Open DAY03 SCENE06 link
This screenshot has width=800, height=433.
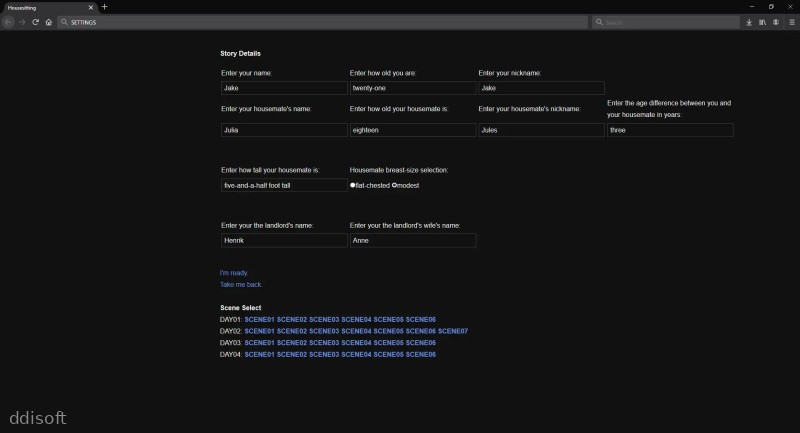[420, 343]
